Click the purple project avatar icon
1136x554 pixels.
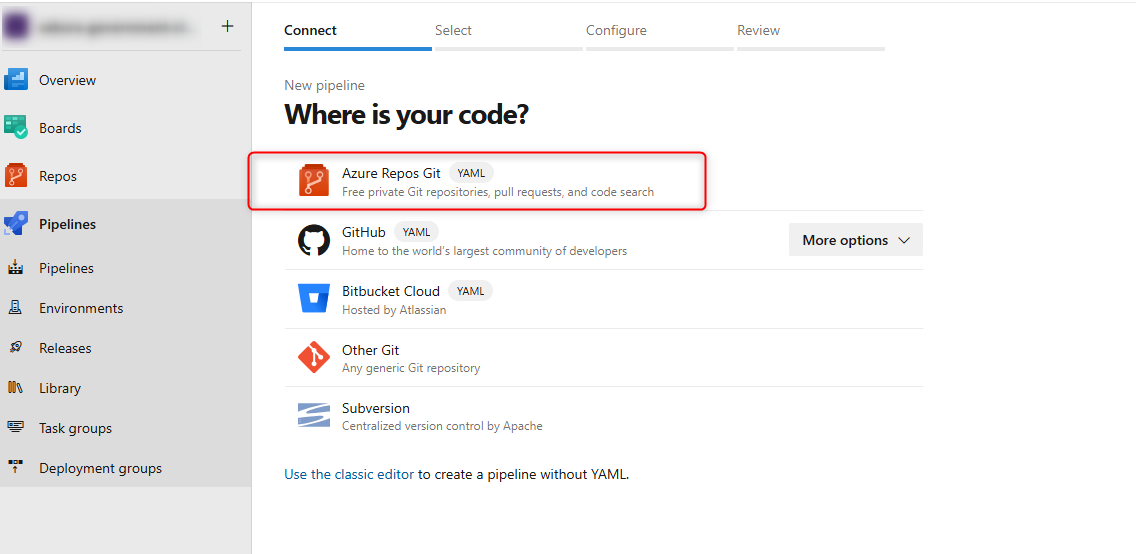pos(15,27)
